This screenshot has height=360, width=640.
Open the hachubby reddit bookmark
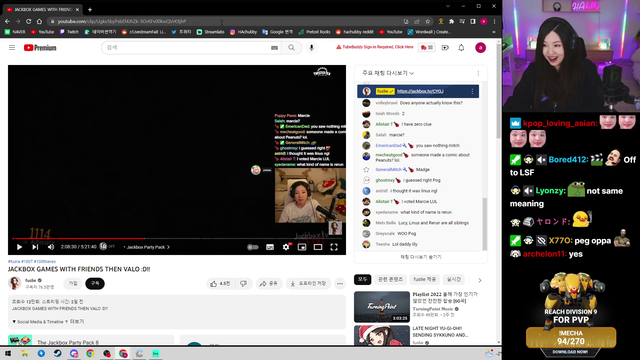(x=354, y=32)
